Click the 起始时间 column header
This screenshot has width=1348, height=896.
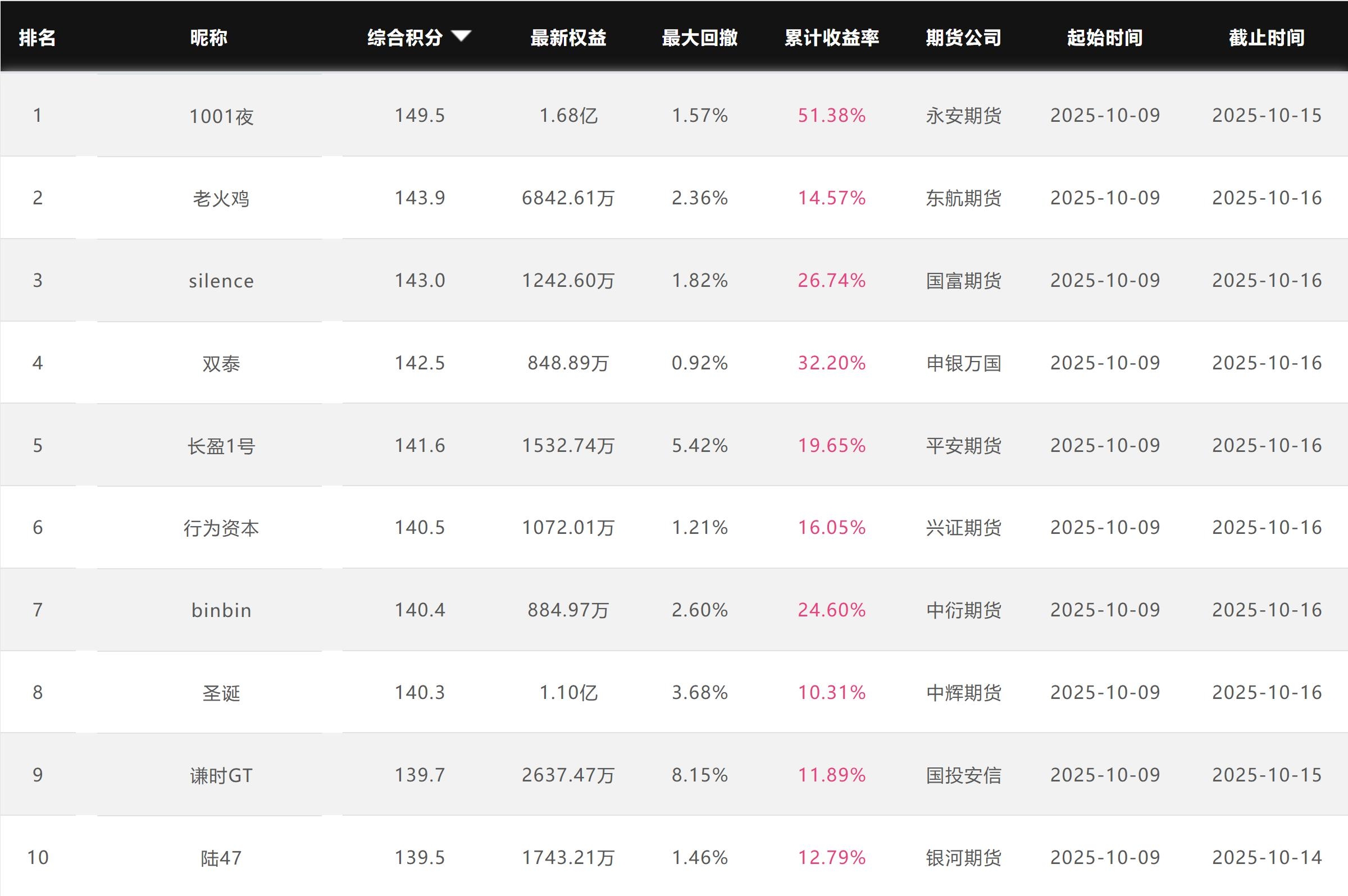1104,38
